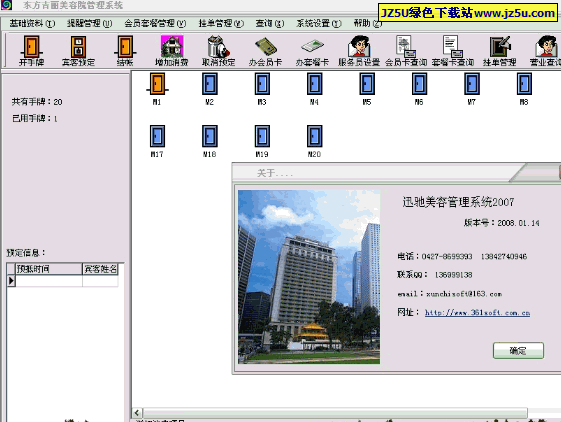Image resolution: width=561 pixels, height=422 pixels.
Task: Open the 套餐卡查询 toolbar icon
Action: click(x=453, y=51)
